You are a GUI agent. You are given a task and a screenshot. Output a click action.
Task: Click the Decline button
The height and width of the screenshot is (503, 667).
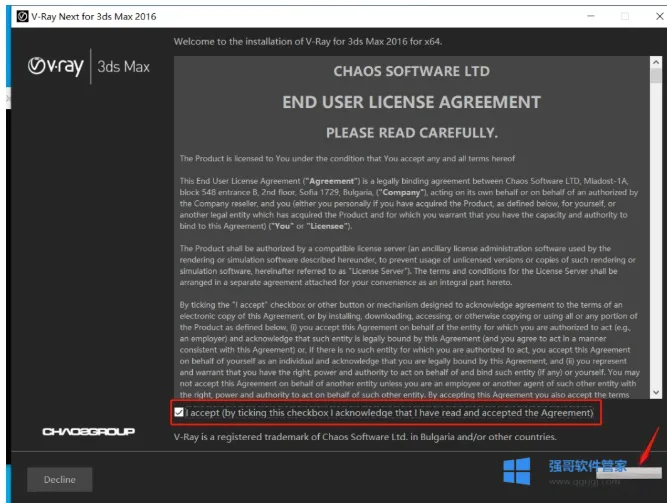pyautogui.click(x=60, y=480)
